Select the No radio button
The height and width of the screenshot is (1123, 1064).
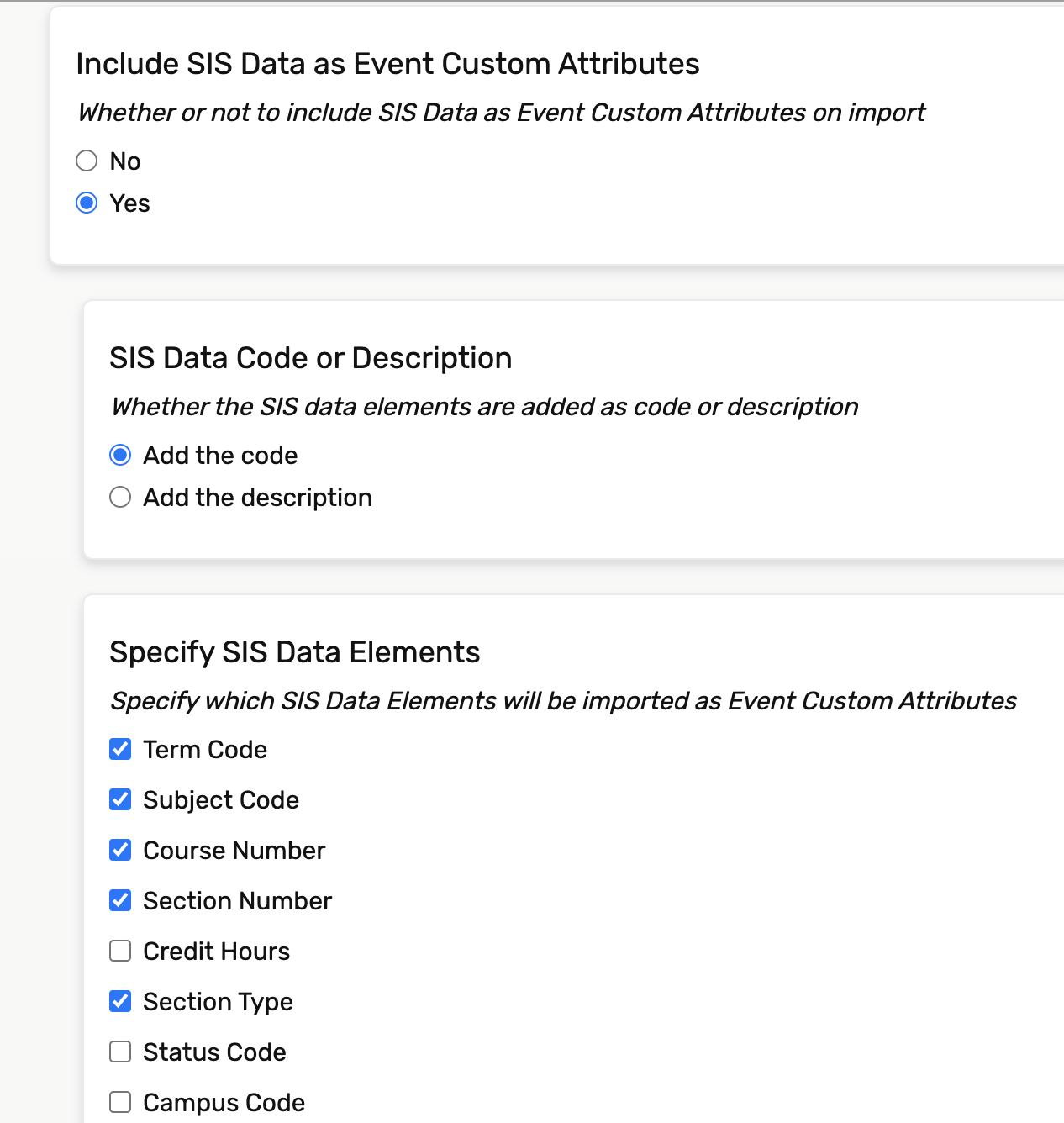coord(87,161)
